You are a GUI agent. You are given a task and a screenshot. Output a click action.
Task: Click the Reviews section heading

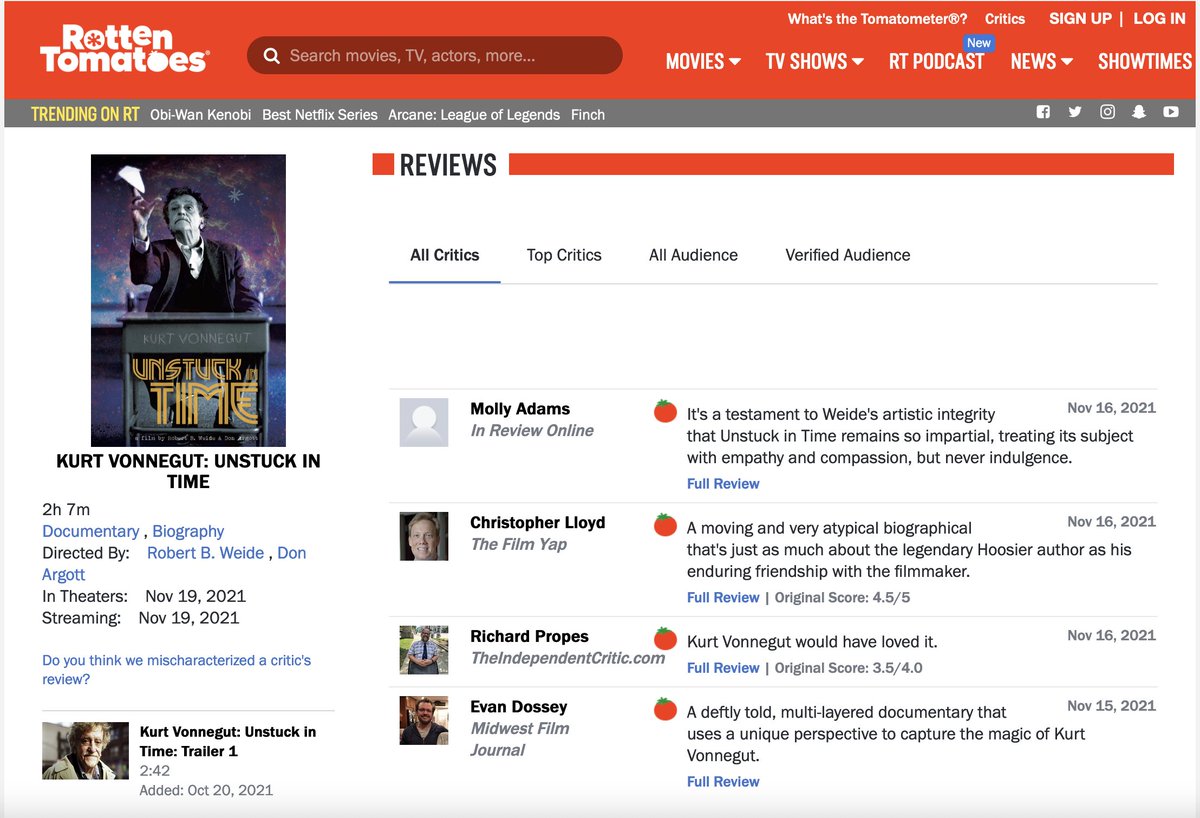tap(448, 165)
